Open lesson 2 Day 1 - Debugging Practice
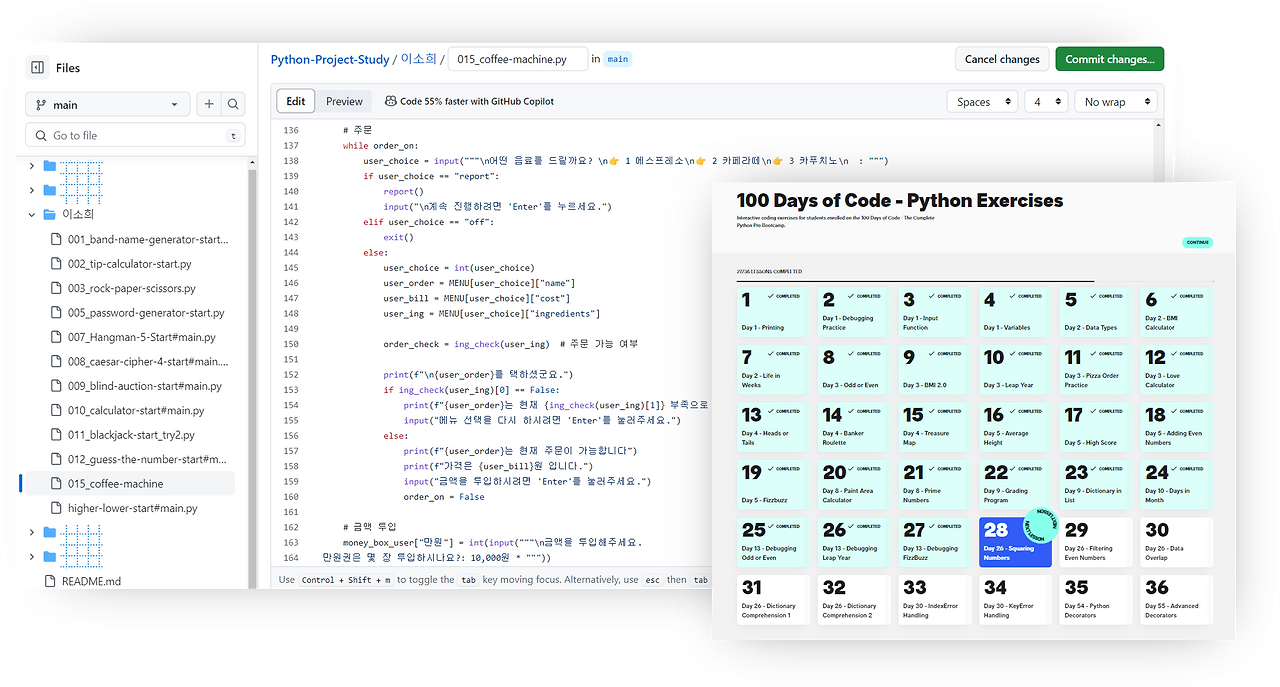This screenshot has width=1280, height=687. coord(854,312)
